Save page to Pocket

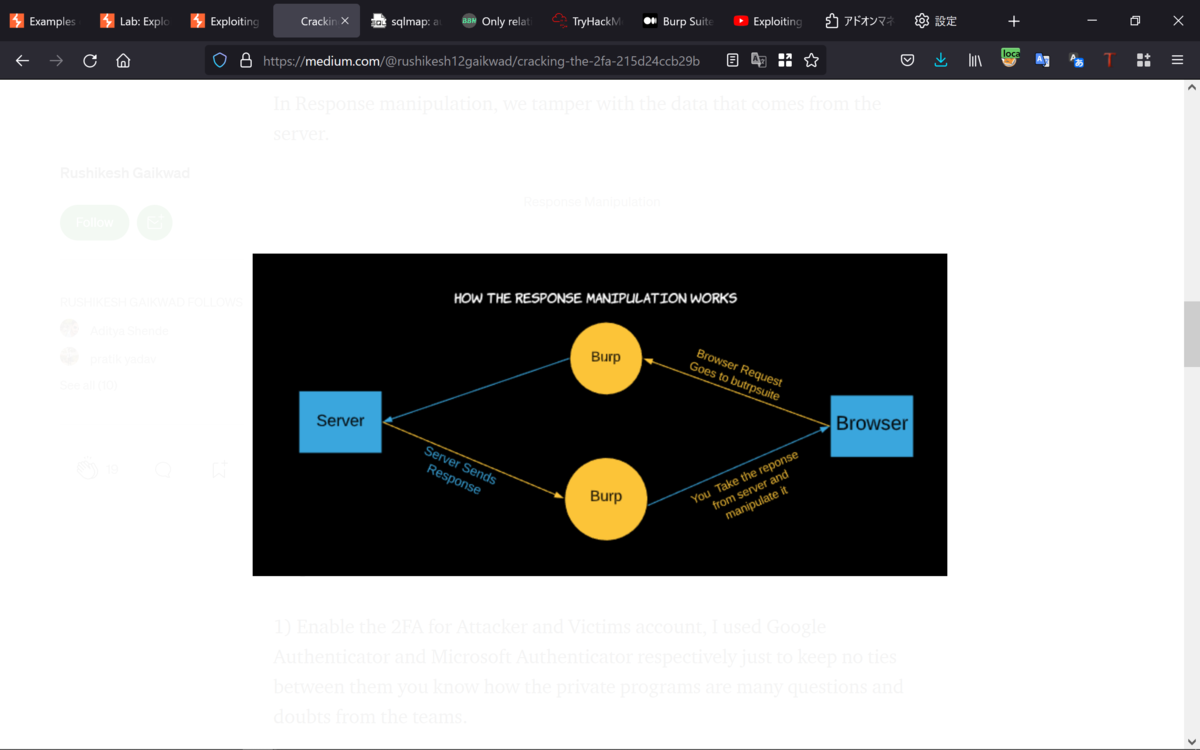pyautogui.click(x=907, y=60)
